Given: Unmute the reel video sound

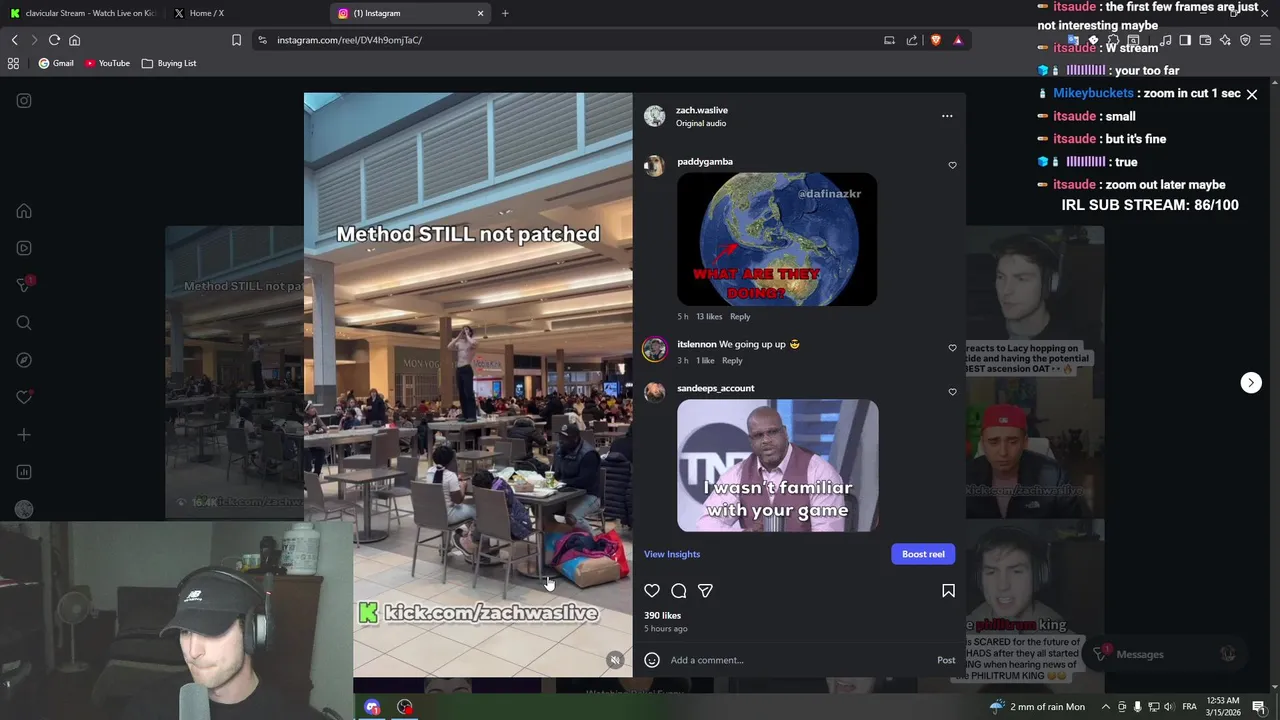Looking at the screenshot, I should click(x=615, y=660).
